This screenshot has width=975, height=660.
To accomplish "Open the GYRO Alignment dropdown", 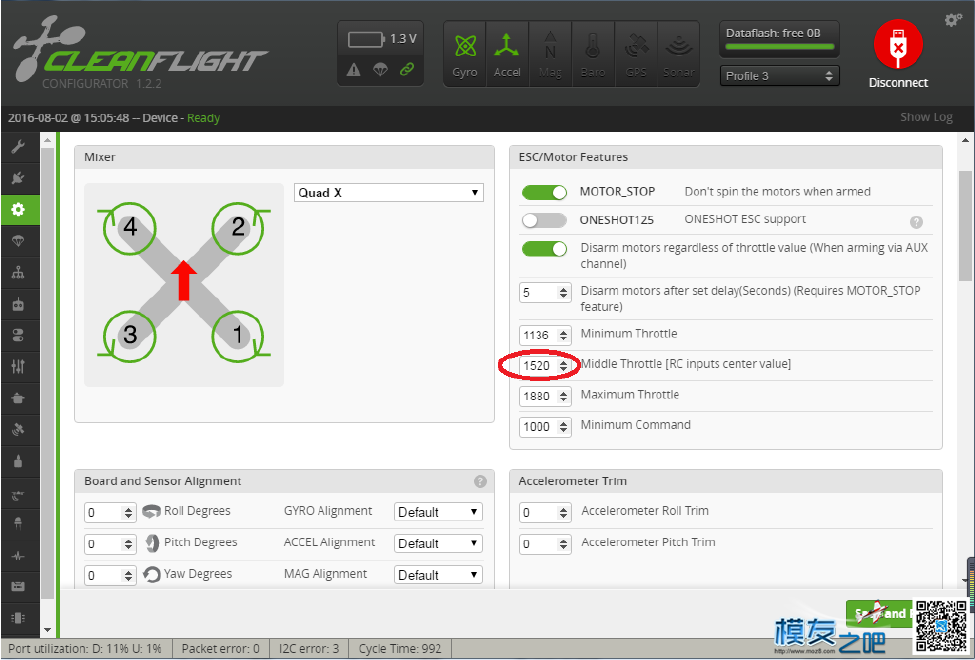I will [438, 512].
